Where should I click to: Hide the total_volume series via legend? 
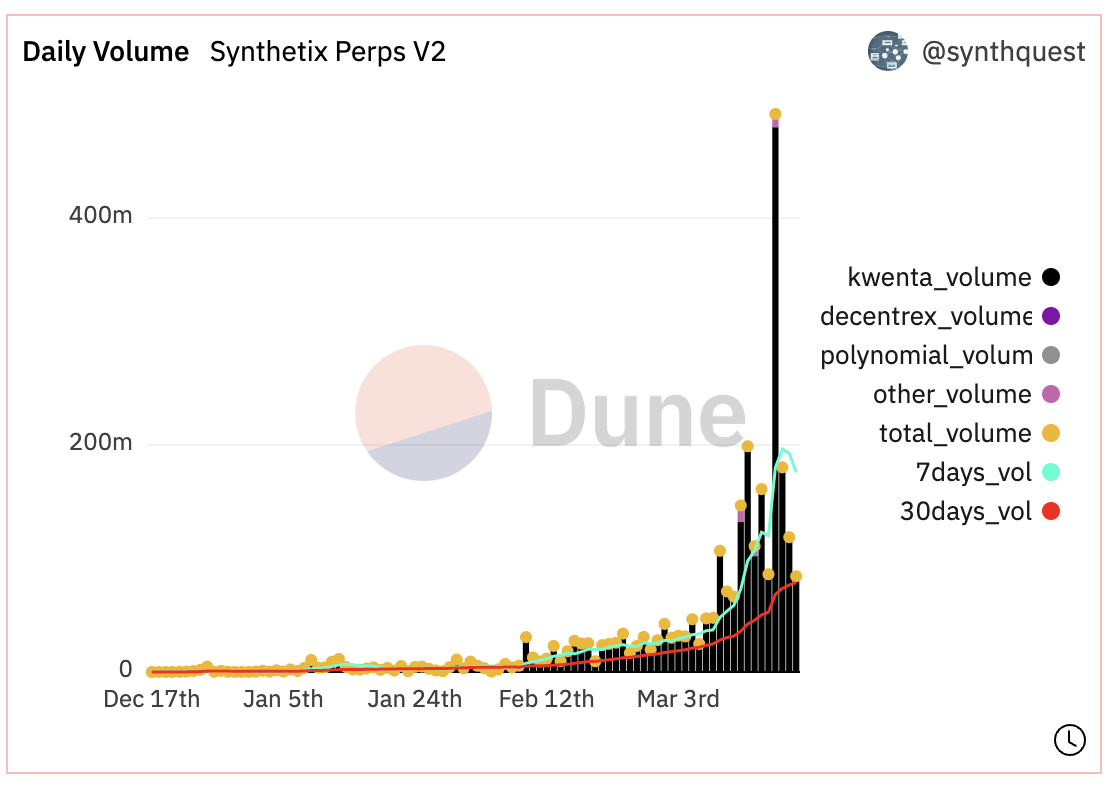(x=954, y=434)
